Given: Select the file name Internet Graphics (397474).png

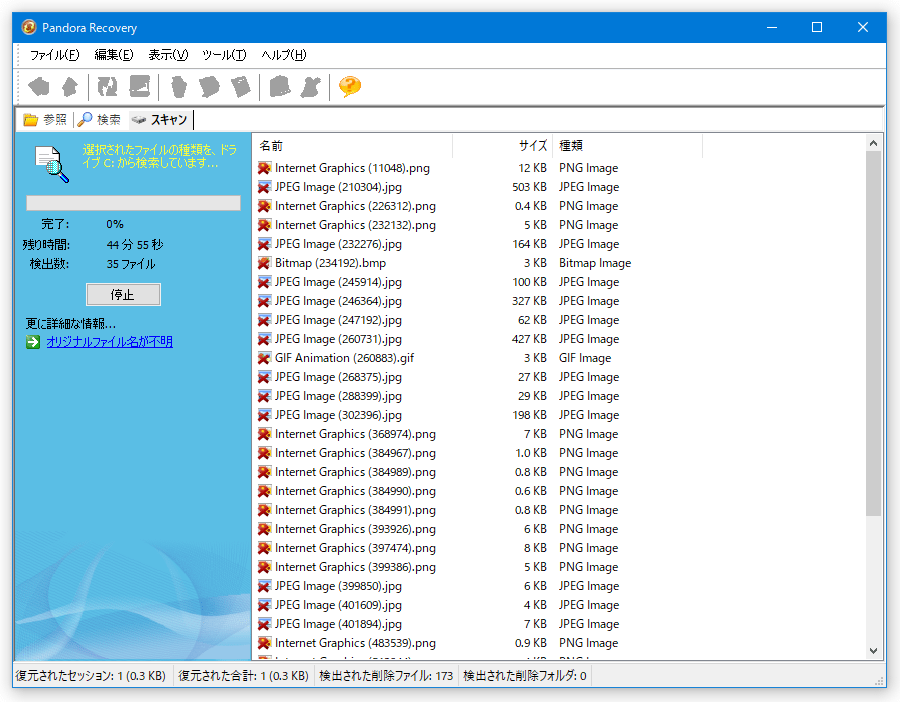Looking at the screenshot, I should click(x=355, y=548).
